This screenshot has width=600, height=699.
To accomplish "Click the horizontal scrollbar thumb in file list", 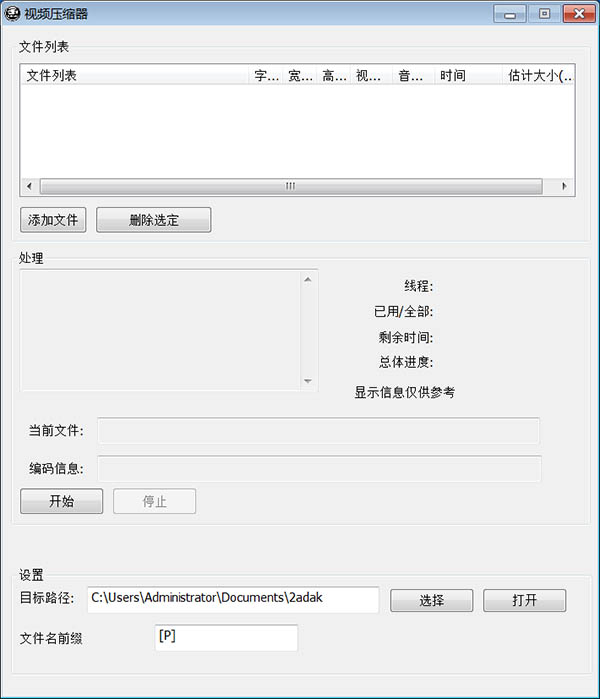I will (291, 186).
